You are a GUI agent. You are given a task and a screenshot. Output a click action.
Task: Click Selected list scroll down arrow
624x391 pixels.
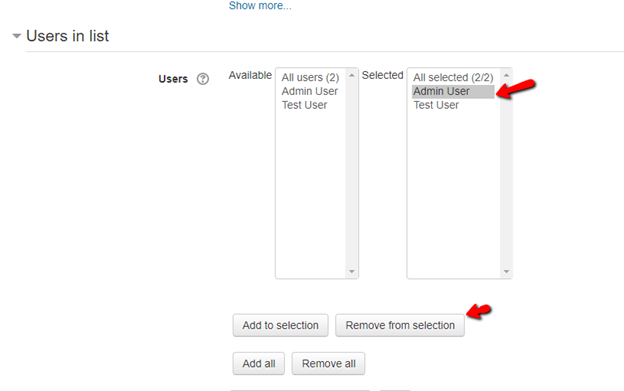tap(506, 271)
